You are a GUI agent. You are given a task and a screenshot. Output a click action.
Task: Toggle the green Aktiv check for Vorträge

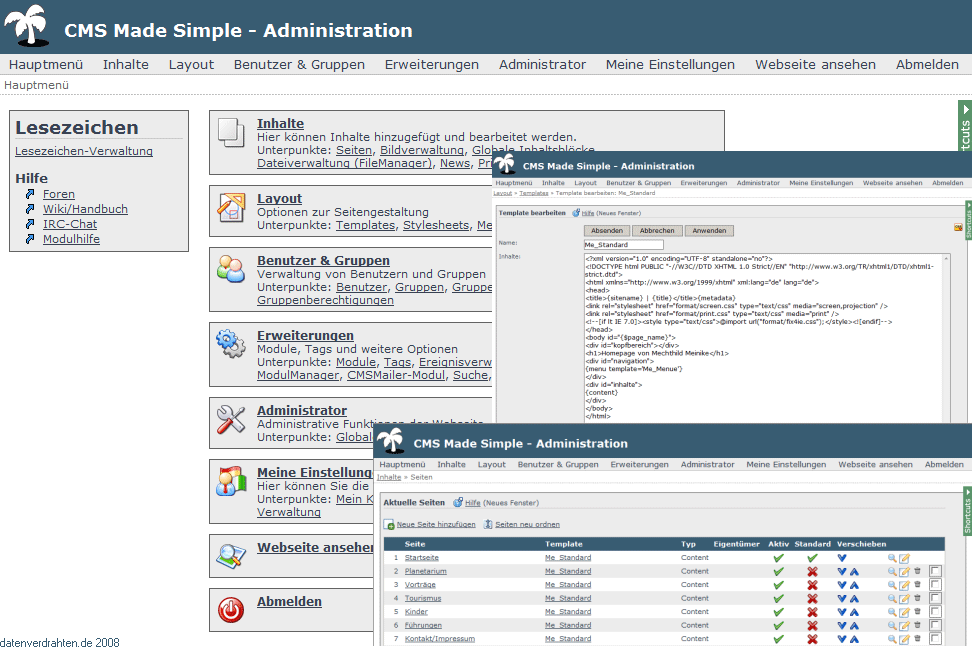(779, 585)
